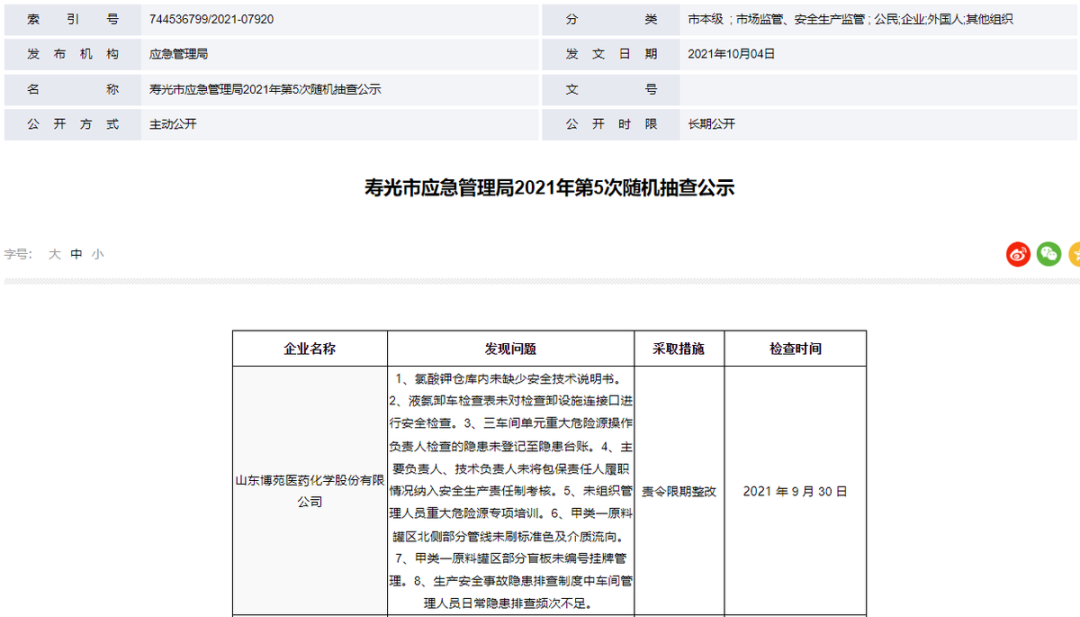
Task: Click the 名称 label
Action: [x=72, y=90]
